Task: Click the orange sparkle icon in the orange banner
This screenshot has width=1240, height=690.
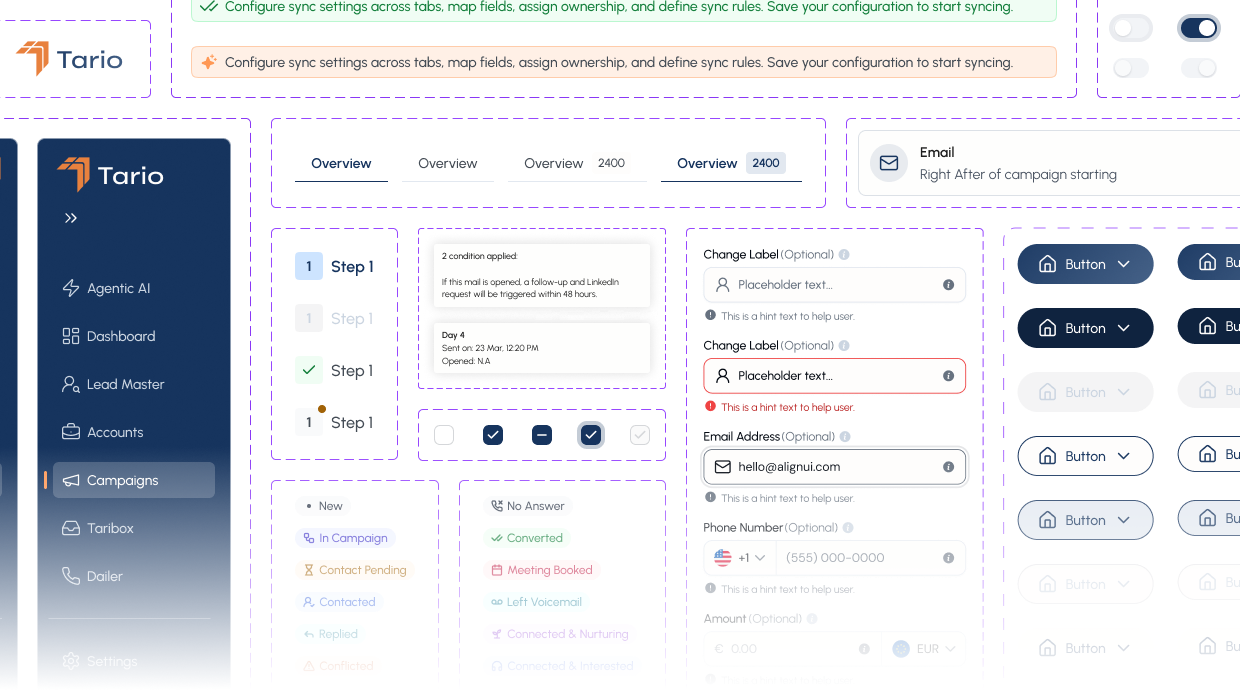Action: pyautogui.click(x=209, y=62)
